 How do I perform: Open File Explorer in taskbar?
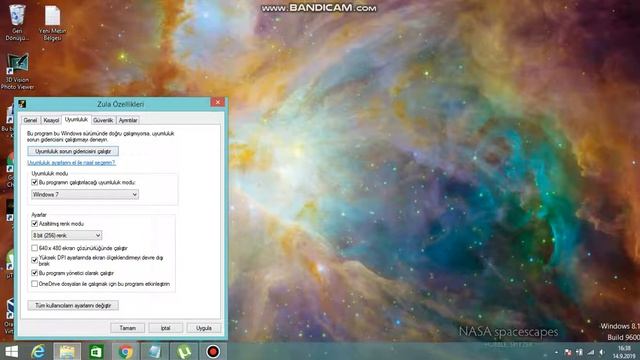tap(67, 351)
